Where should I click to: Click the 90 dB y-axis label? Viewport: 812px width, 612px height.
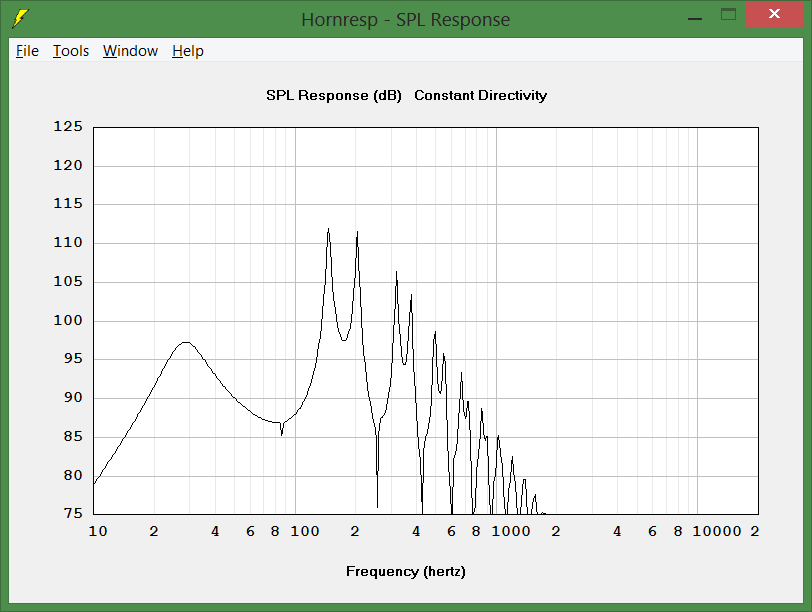[x=73, y=397]
